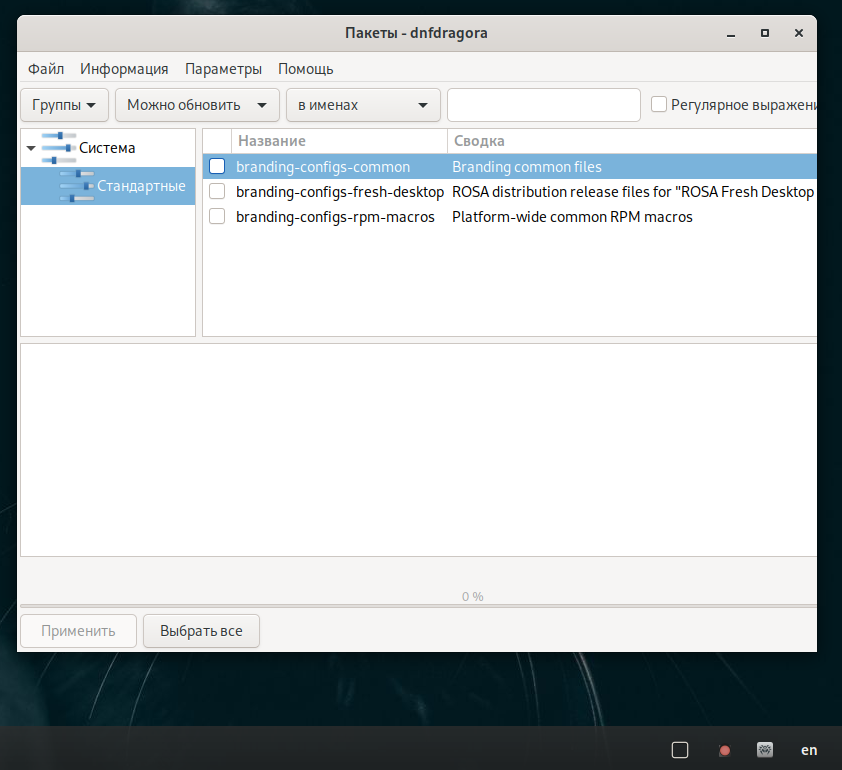Open the Группы view dropdown
The width and height of the screenshot is (842, 770).
tap(64, 105)
